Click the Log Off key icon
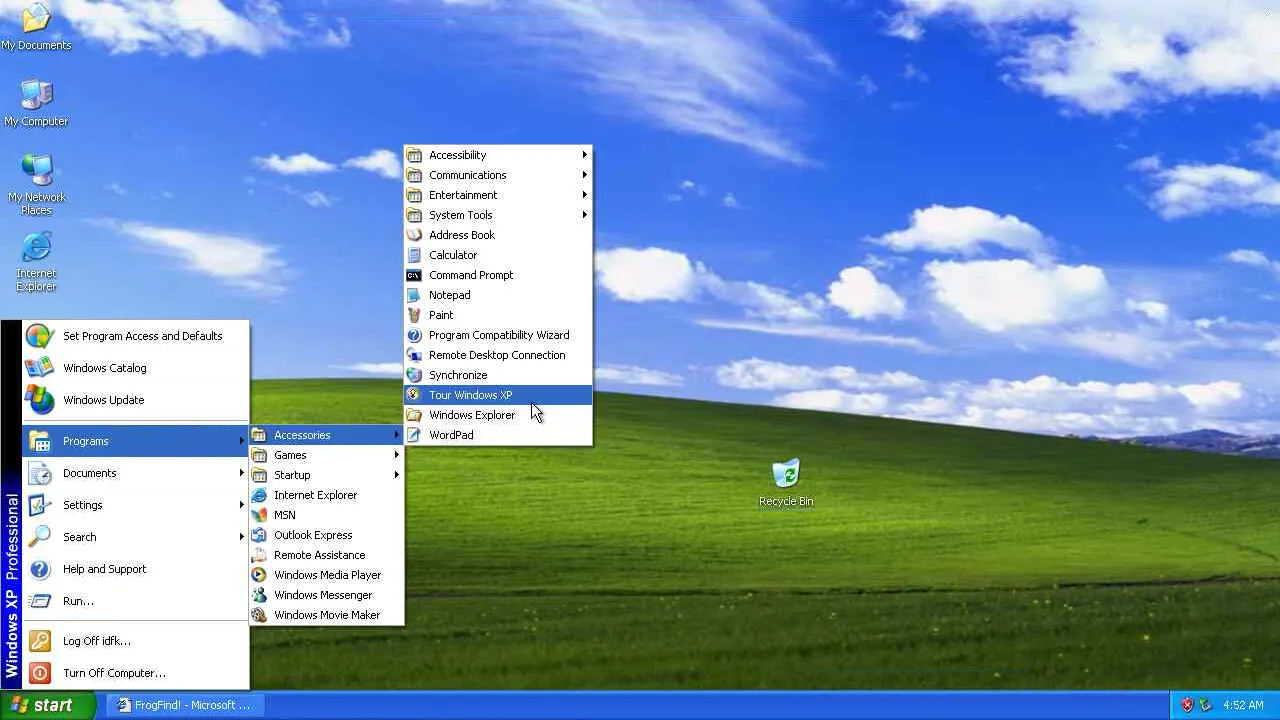Image resolution: width=1280 pixels, height=720 pixels. [40, 641]
